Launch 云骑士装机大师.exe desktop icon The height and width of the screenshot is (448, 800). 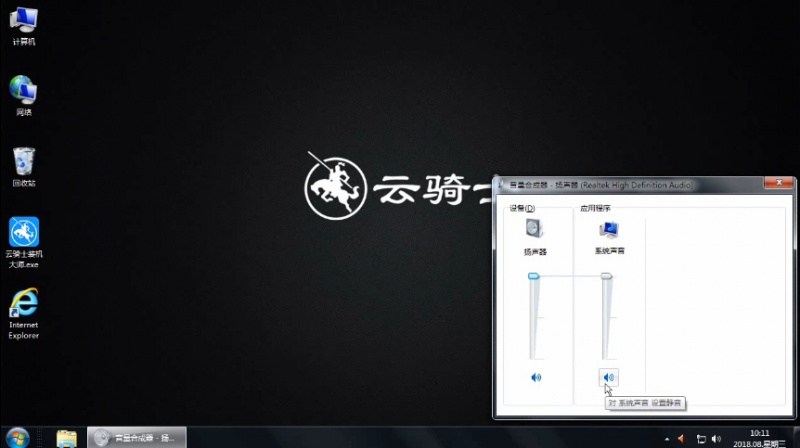tap(23, 242)
